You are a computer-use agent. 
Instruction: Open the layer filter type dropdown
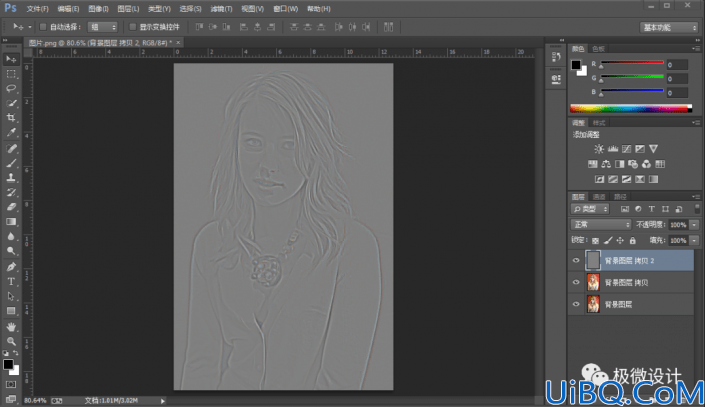point(590,209)
